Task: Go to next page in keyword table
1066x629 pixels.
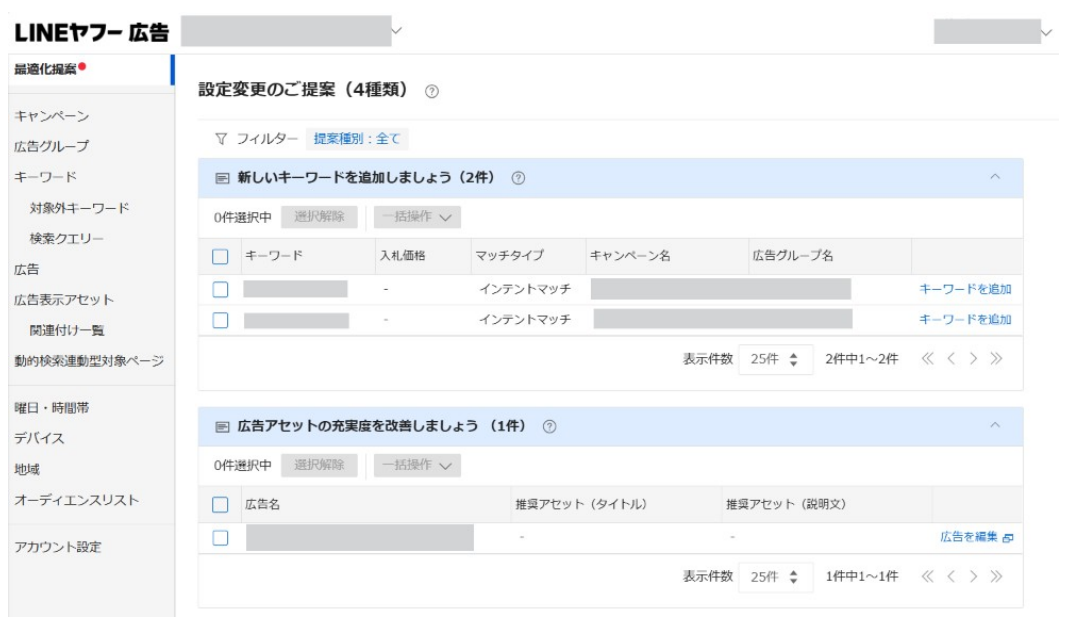Action: [973, 358]
